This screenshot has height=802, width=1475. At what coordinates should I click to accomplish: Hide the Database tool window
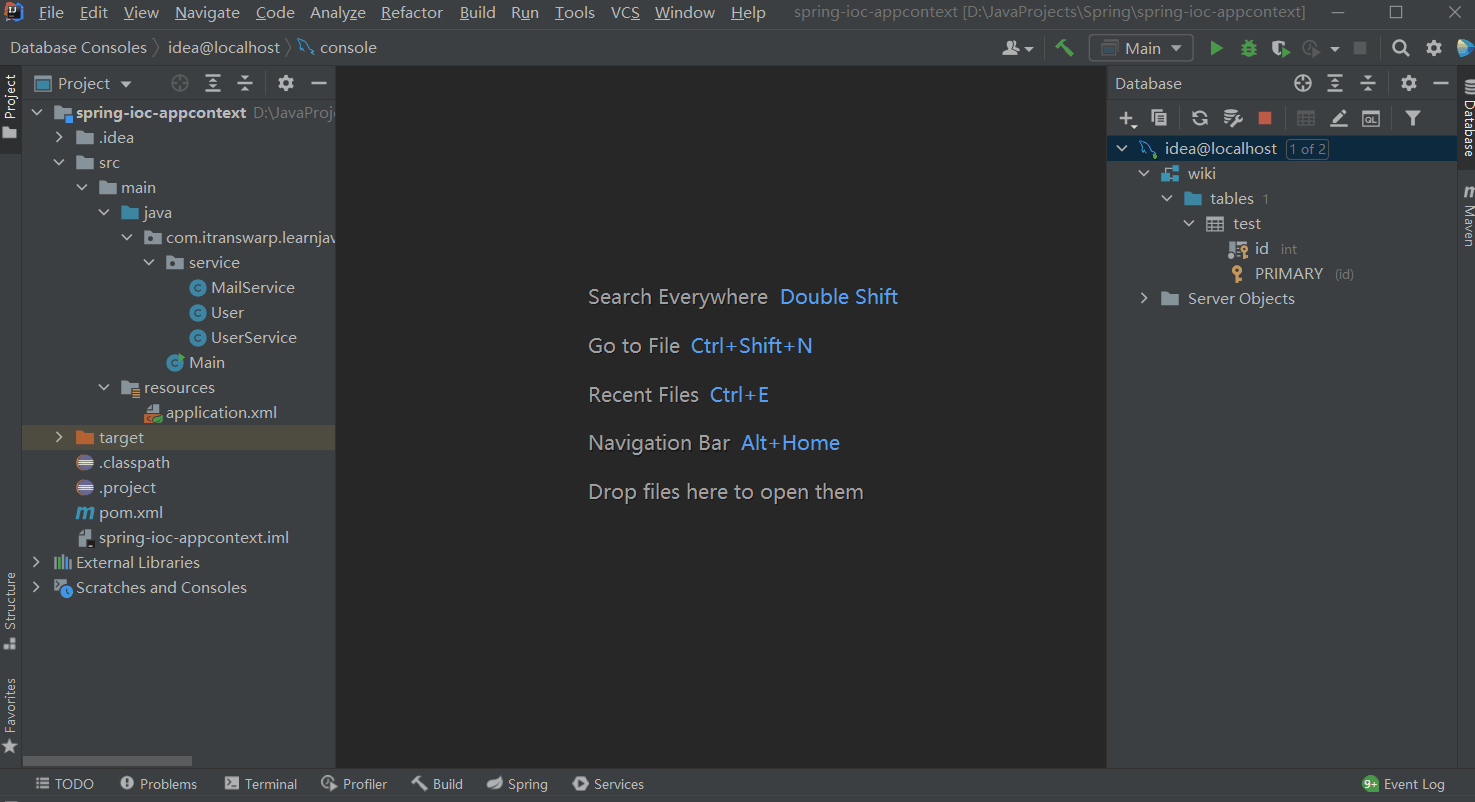point(1441,84)
